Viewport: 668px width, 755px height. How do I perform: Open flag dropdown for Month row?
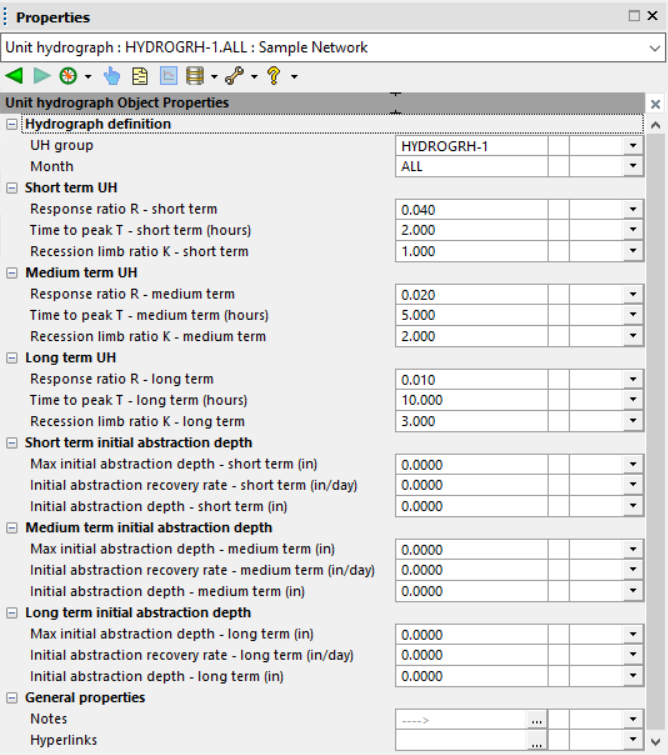tap(633, 166)
